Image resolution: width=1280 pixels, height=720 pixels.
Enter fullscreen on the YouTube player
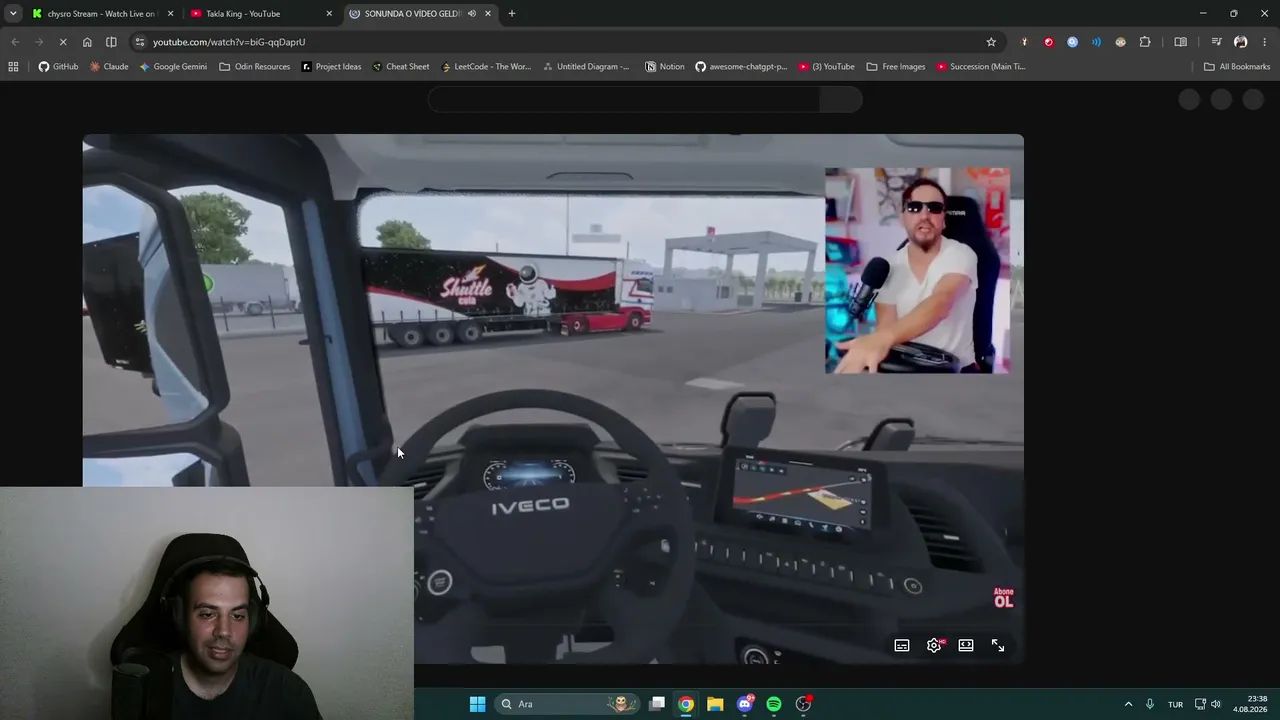pyautogui.click(x=998, y=646)
